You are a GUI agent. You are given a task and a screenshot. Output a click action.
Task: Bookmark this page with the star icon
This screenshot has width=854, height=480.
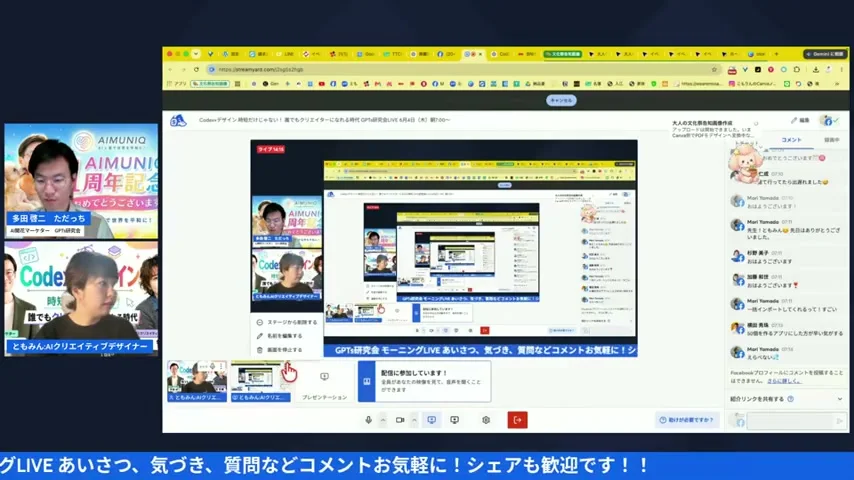(x=714, y=70)
